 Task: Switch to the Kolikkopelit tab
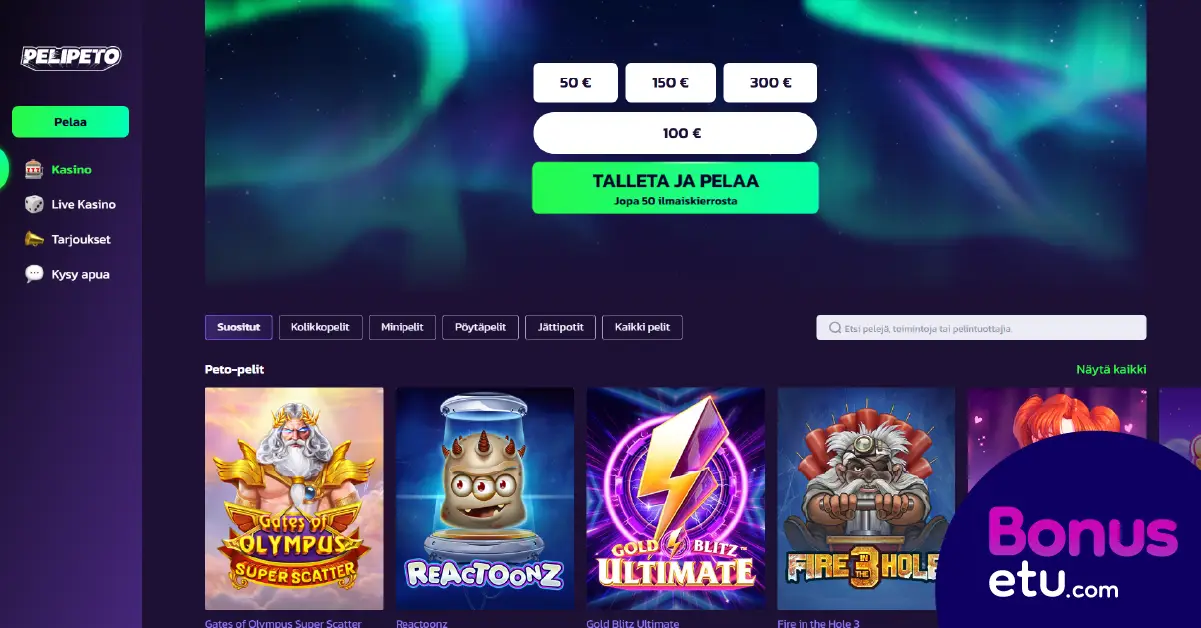click(x=320, y=327)
